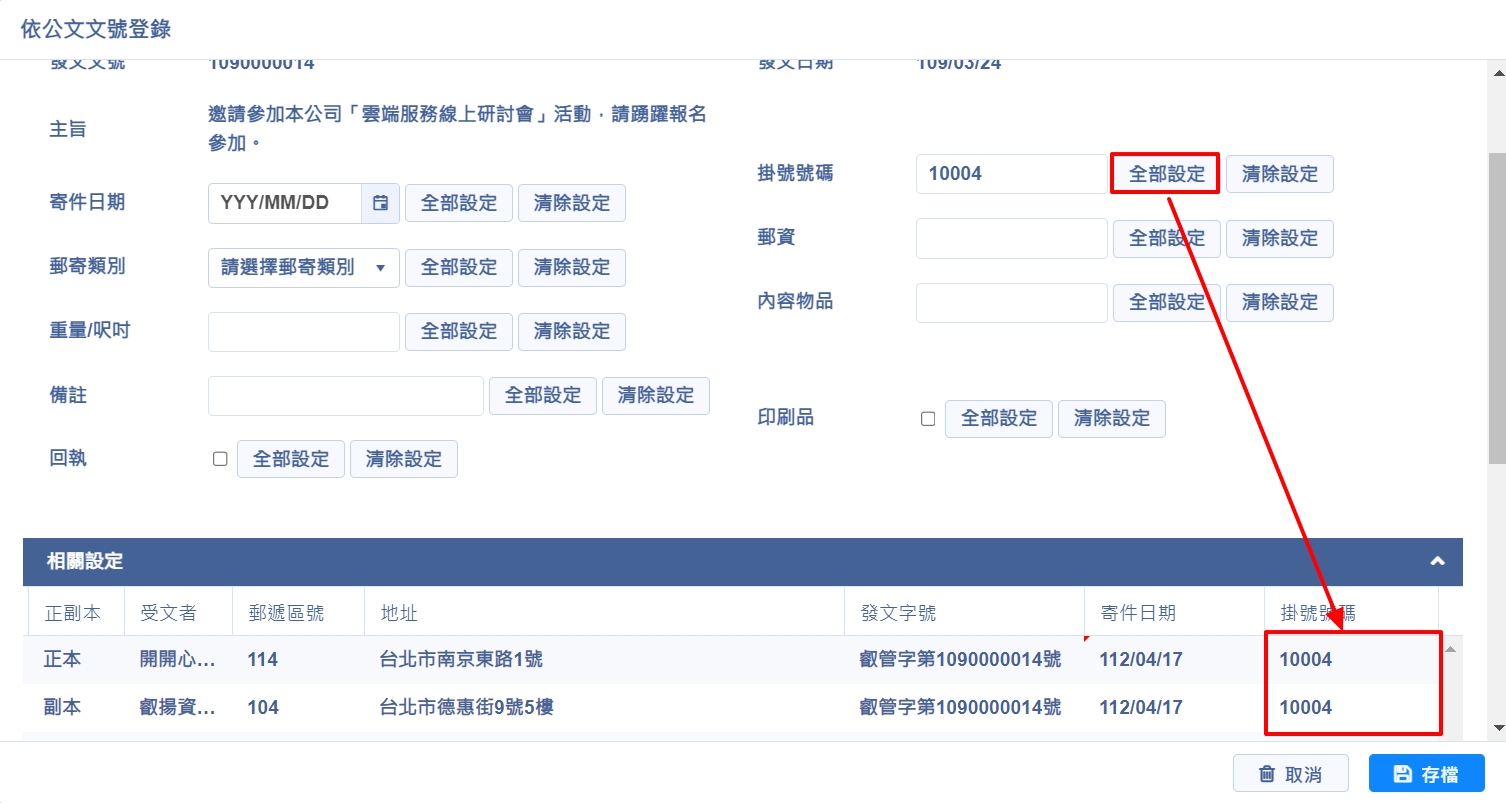The width and height of the screenshot is (1506, 803).
Task: Collapse the 相關設定 panel chevron
Action: click(x=1437, y=561)
